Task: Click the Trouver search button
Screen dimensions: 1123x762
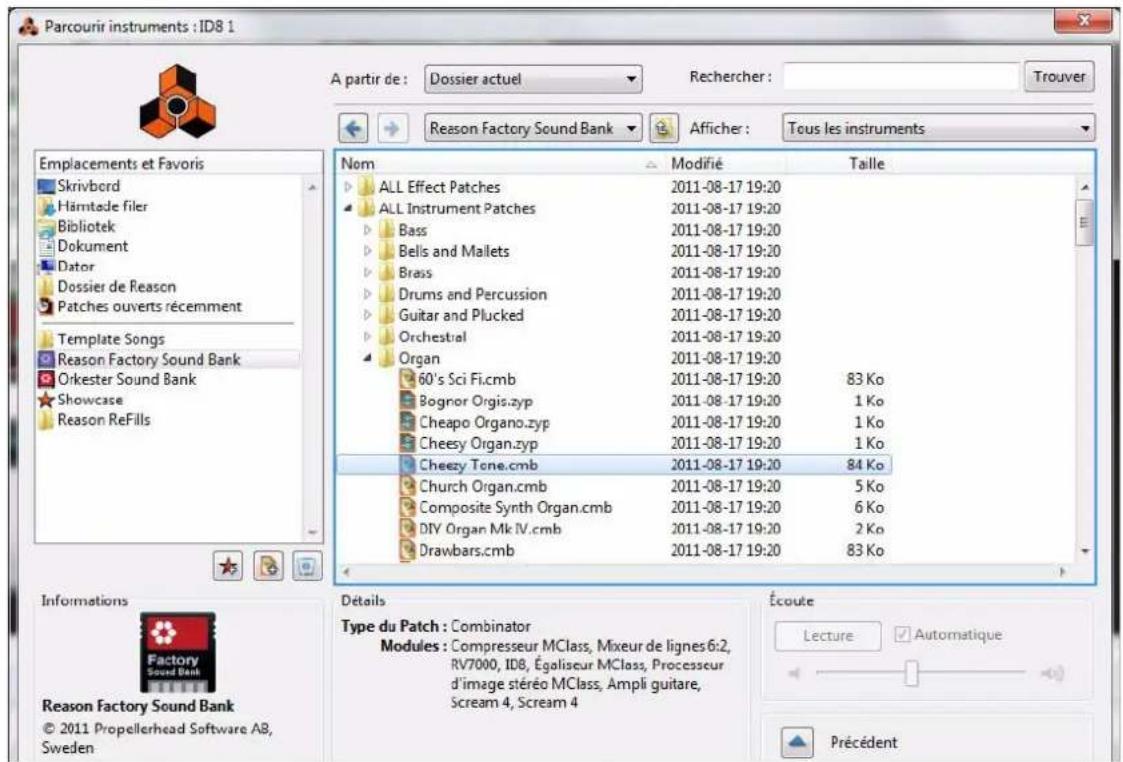Action: pos(1059,77)
